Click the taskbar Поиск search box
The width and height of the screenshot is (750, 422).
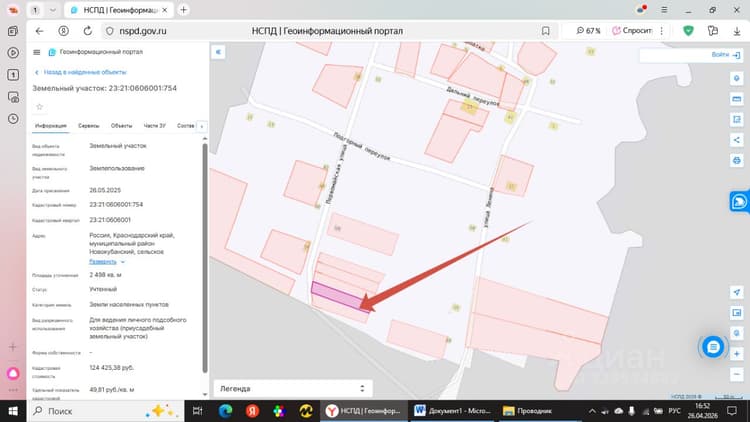pos(105,411)
